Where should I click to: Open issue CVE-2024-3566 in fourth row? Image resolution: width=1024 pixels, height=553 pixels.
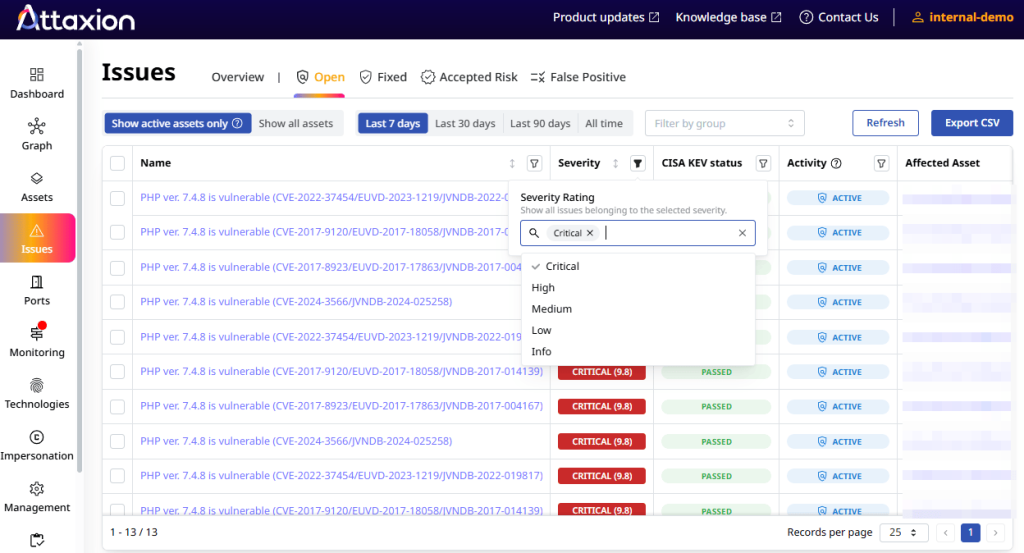coord(296,302)
